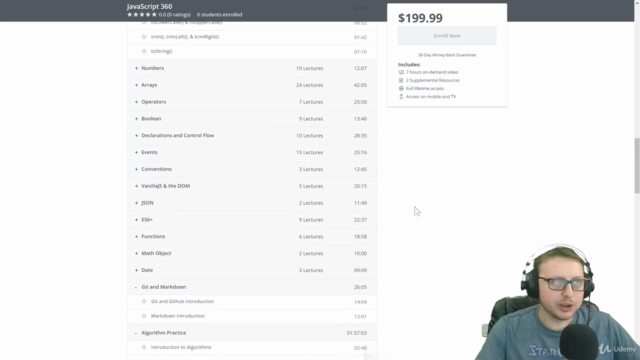Click the plus icon beside Numbers
Viewport: 640px width, 360px height.
pyautogui.click(x=136, y=68)
